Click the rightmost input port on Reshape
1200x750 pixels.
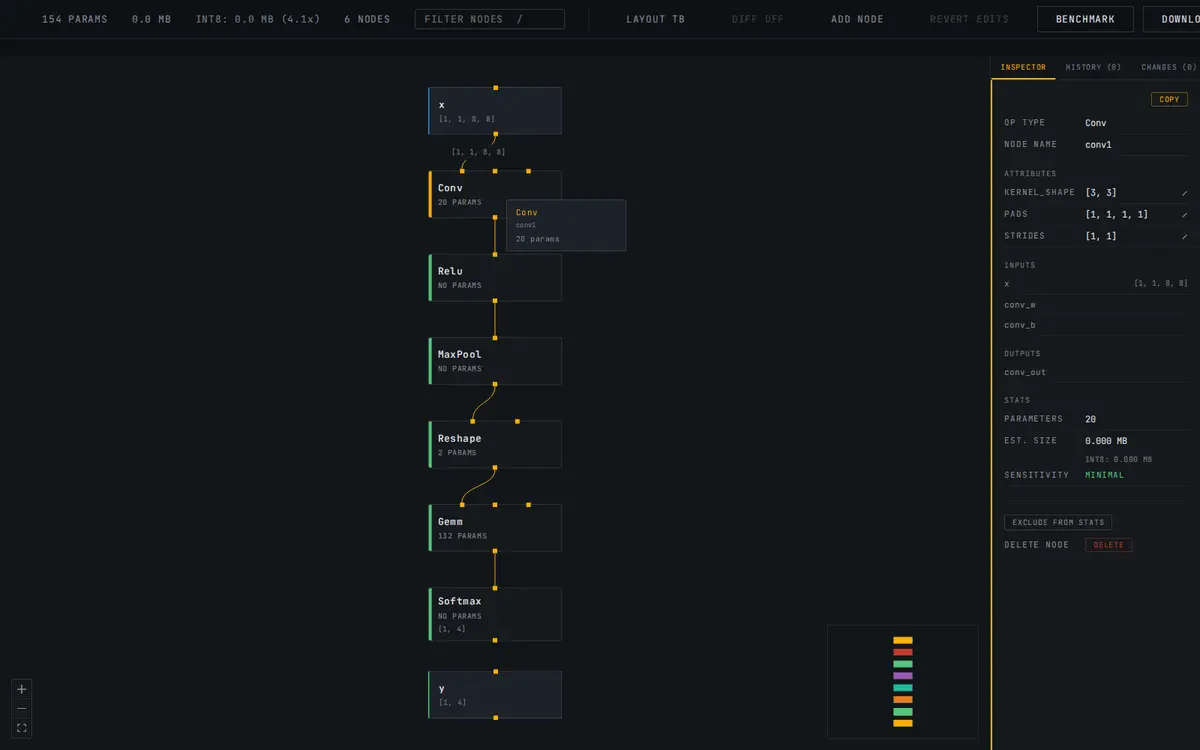pyautogui.click(x=517, y=421)
